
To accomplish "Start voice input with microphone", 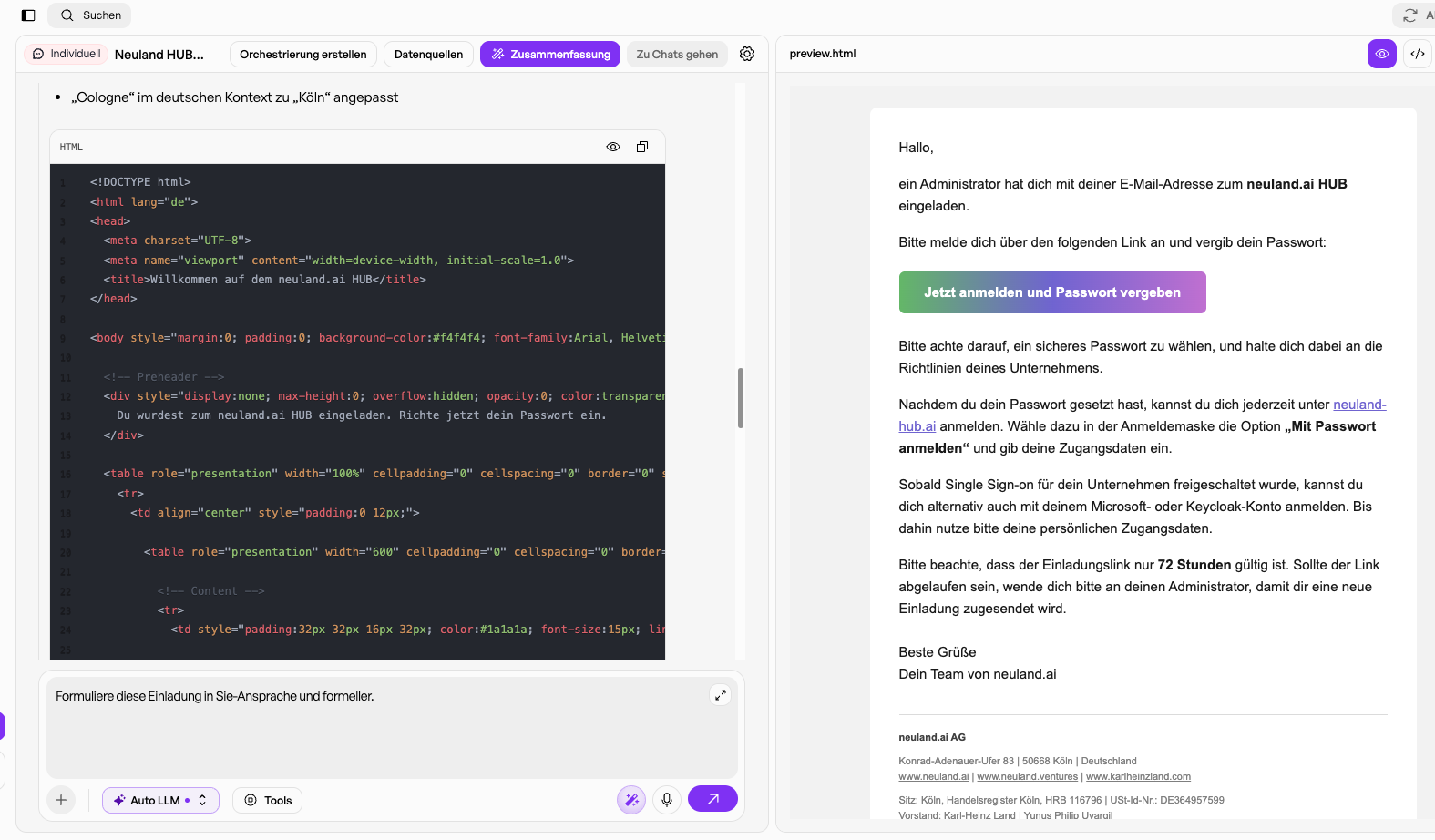I will coord(667,800).
